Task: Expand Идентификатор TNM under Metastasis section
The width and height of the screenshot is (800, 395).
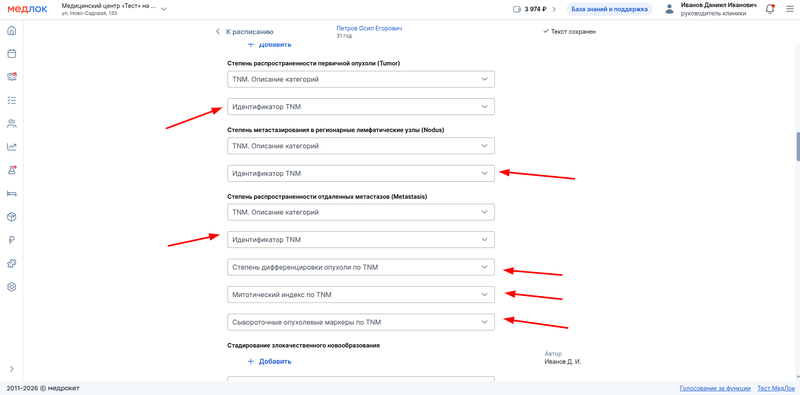Action: (361, 239)
